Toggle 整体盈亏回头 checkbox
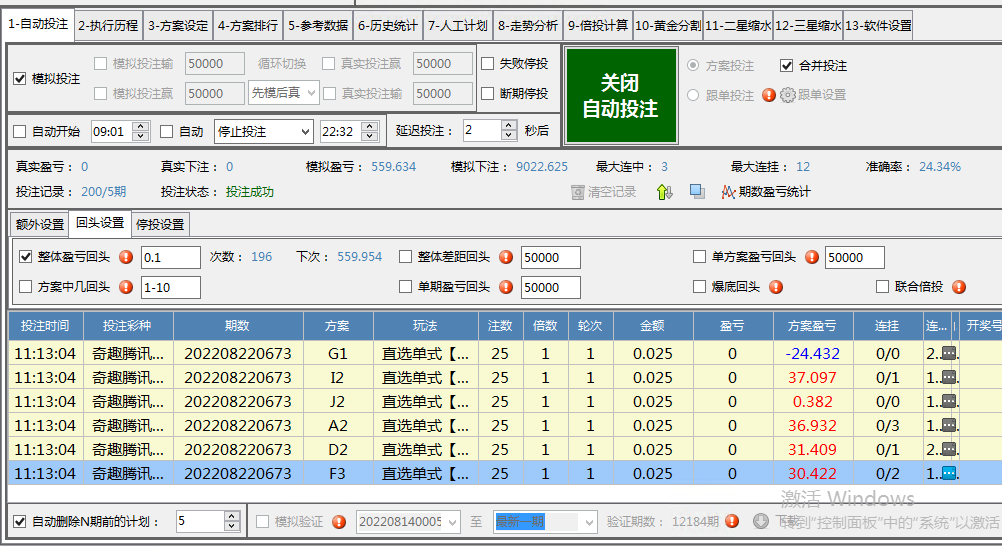 pyautogui.click(x=26, y=257)
